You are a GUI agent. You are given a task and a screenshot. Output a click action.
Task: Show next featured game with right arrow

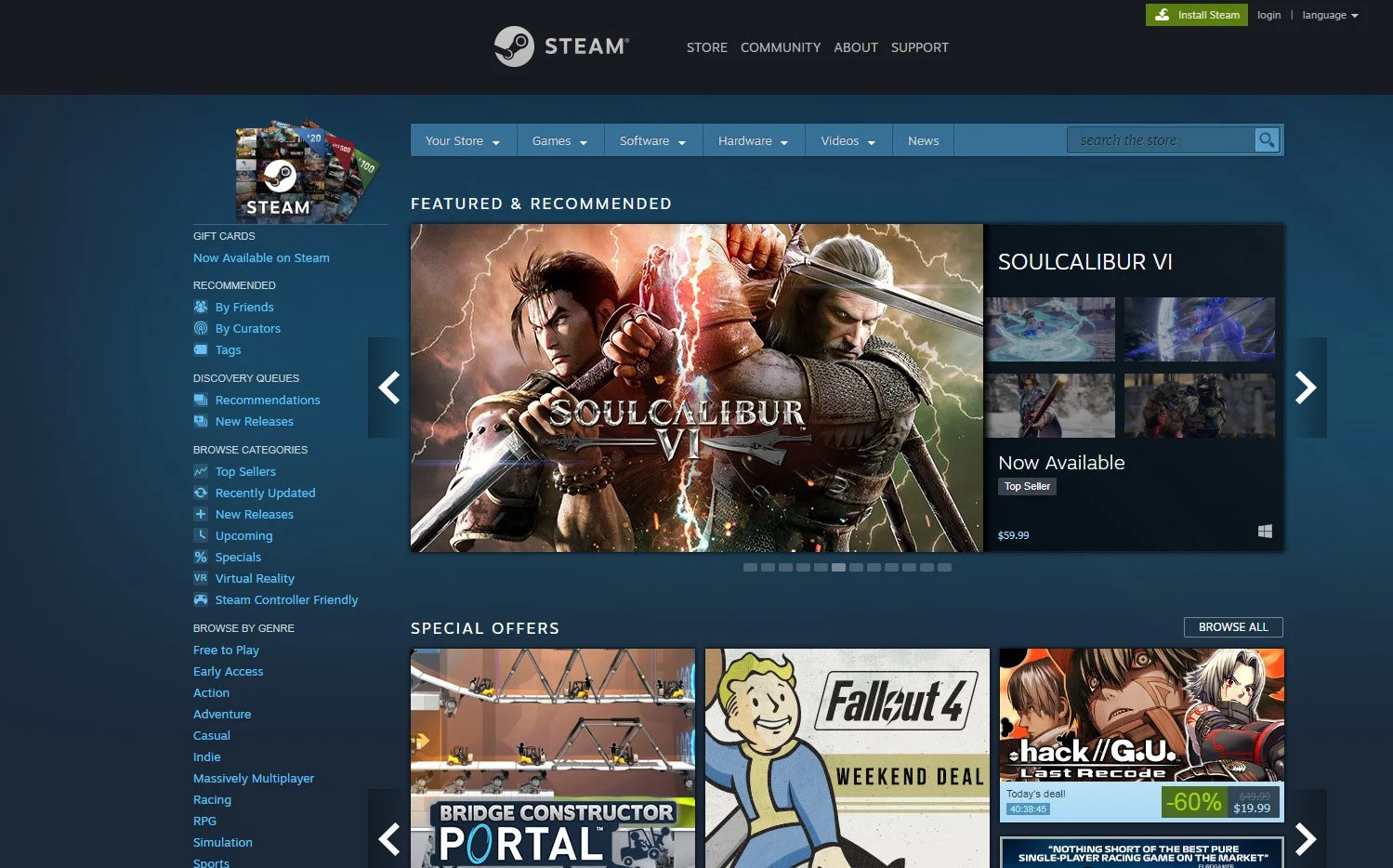[1306, 388]
